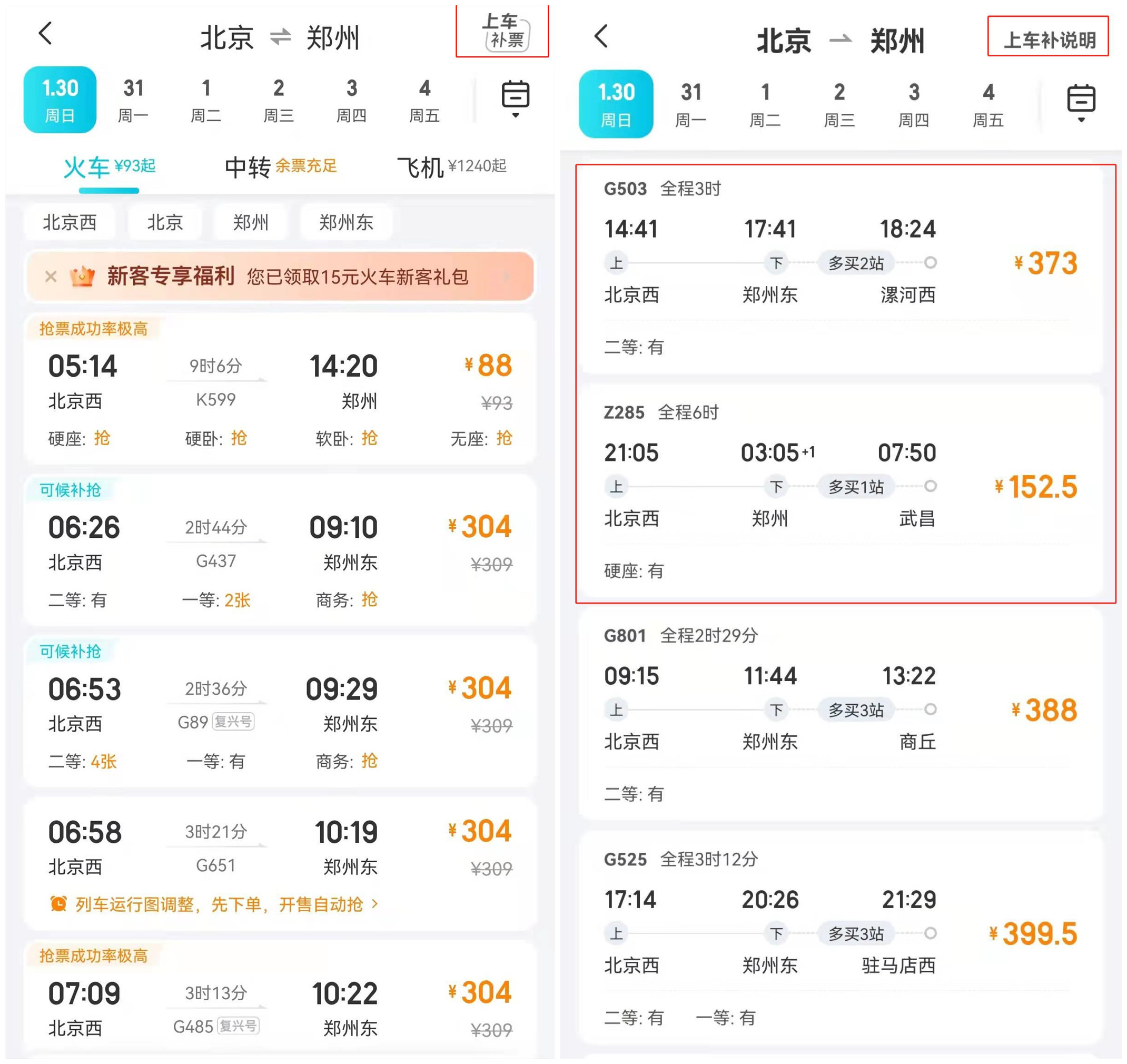Select date 4 周五 on left screen
The height and width of the screenshot is (1064, 1127).
click(424, 101)
